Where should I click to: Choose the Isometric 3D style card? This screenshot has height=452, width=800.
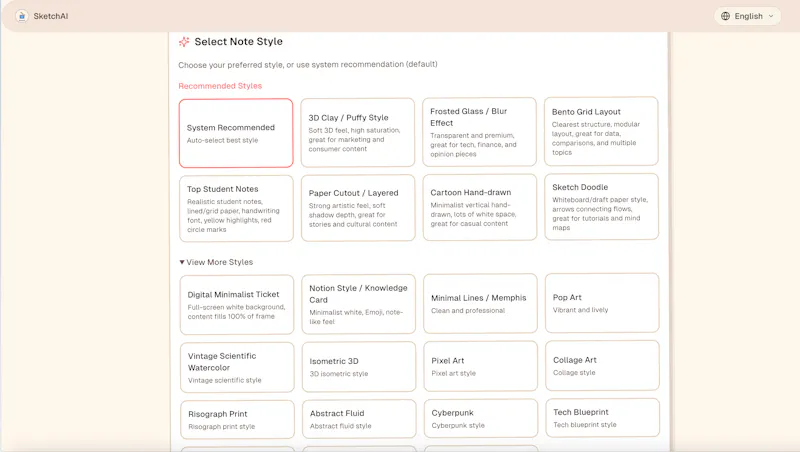[359, 367]
